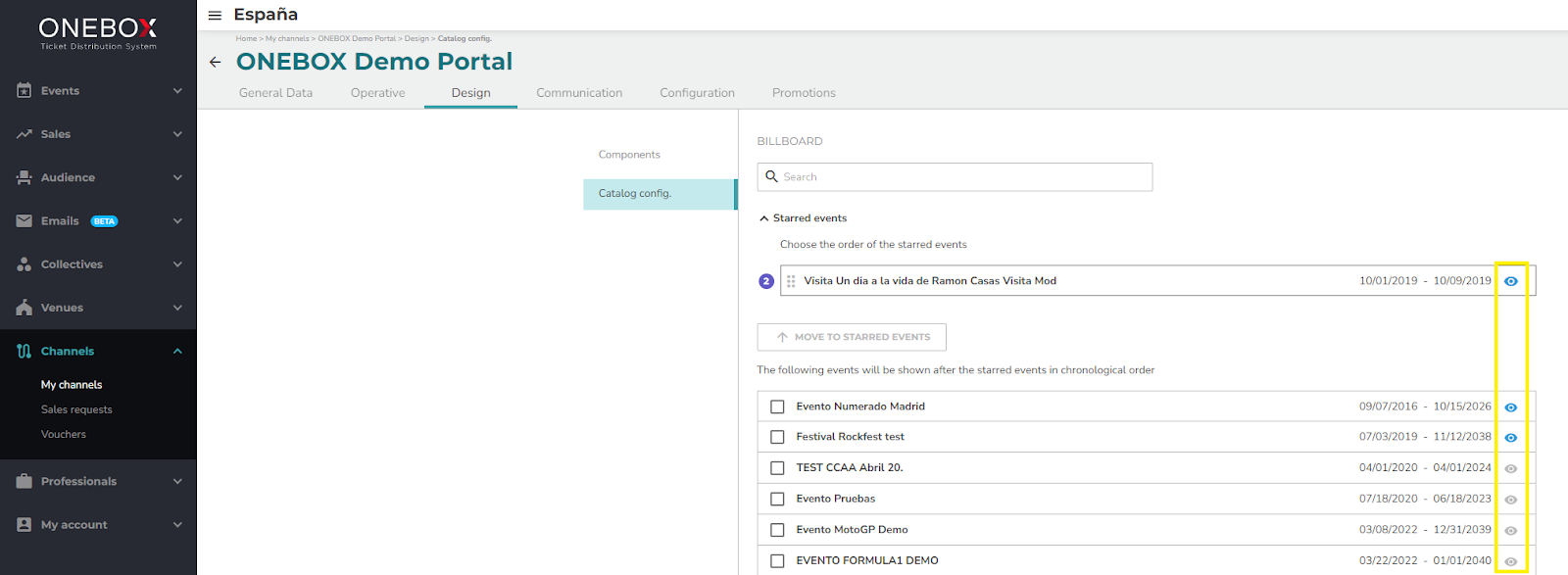Click the España heading in the top bar
The image size is (1568, 575).
(x=266, y=15)
